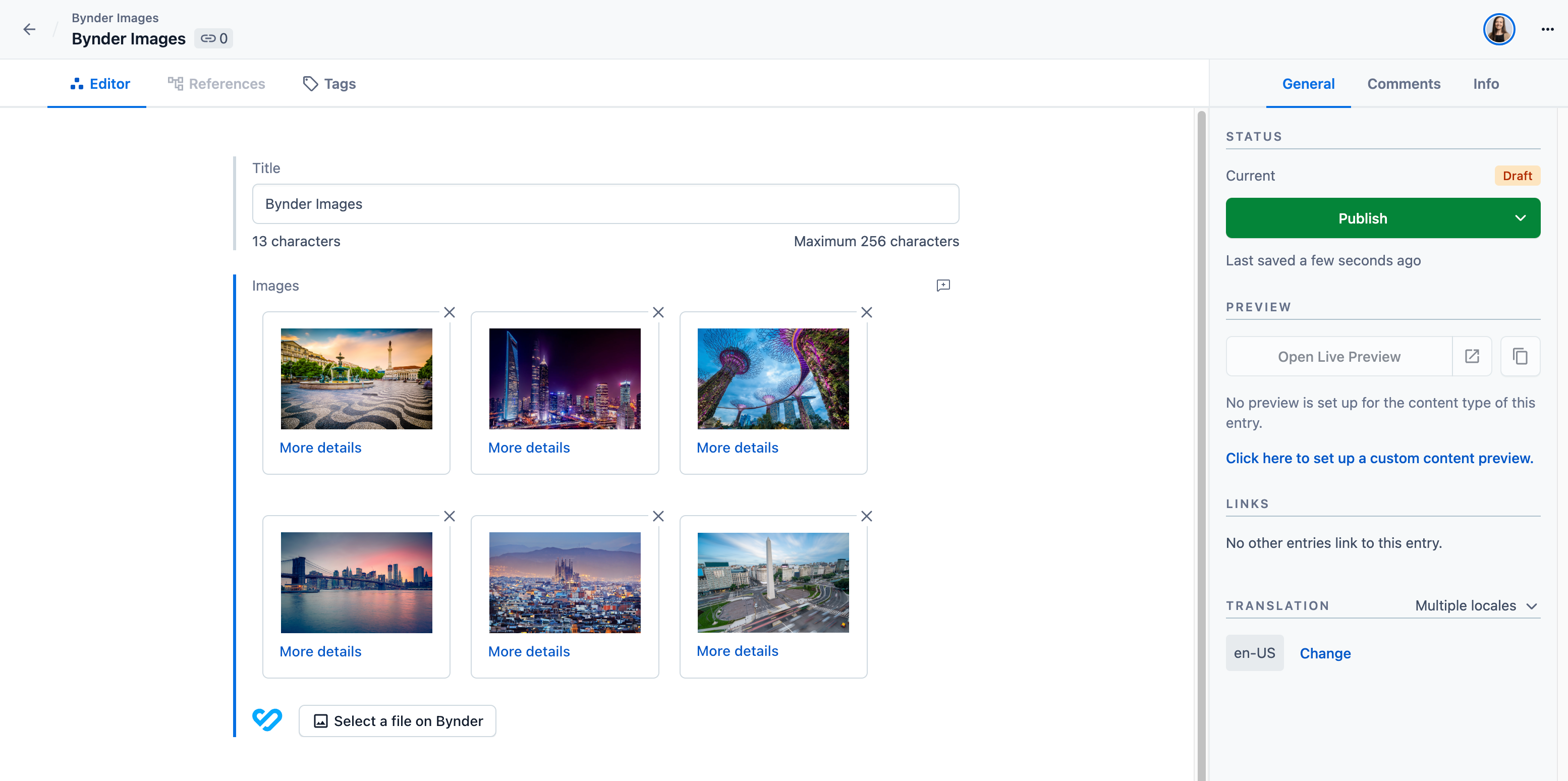Open the Multiple locales dropdown
1568x781 pixels.
tap(1476, 606)
